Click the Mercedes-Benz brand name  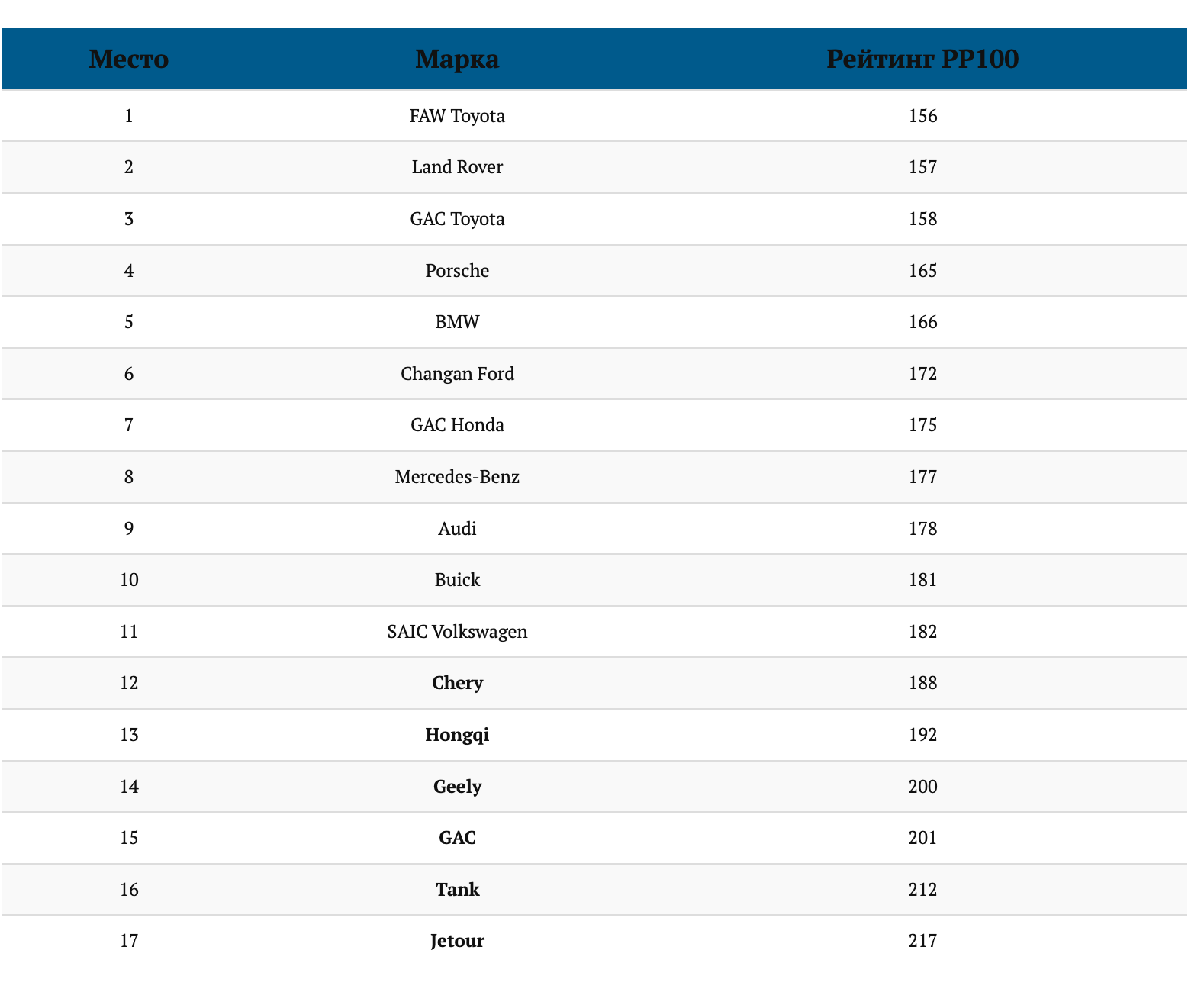[x=457, y=477]
